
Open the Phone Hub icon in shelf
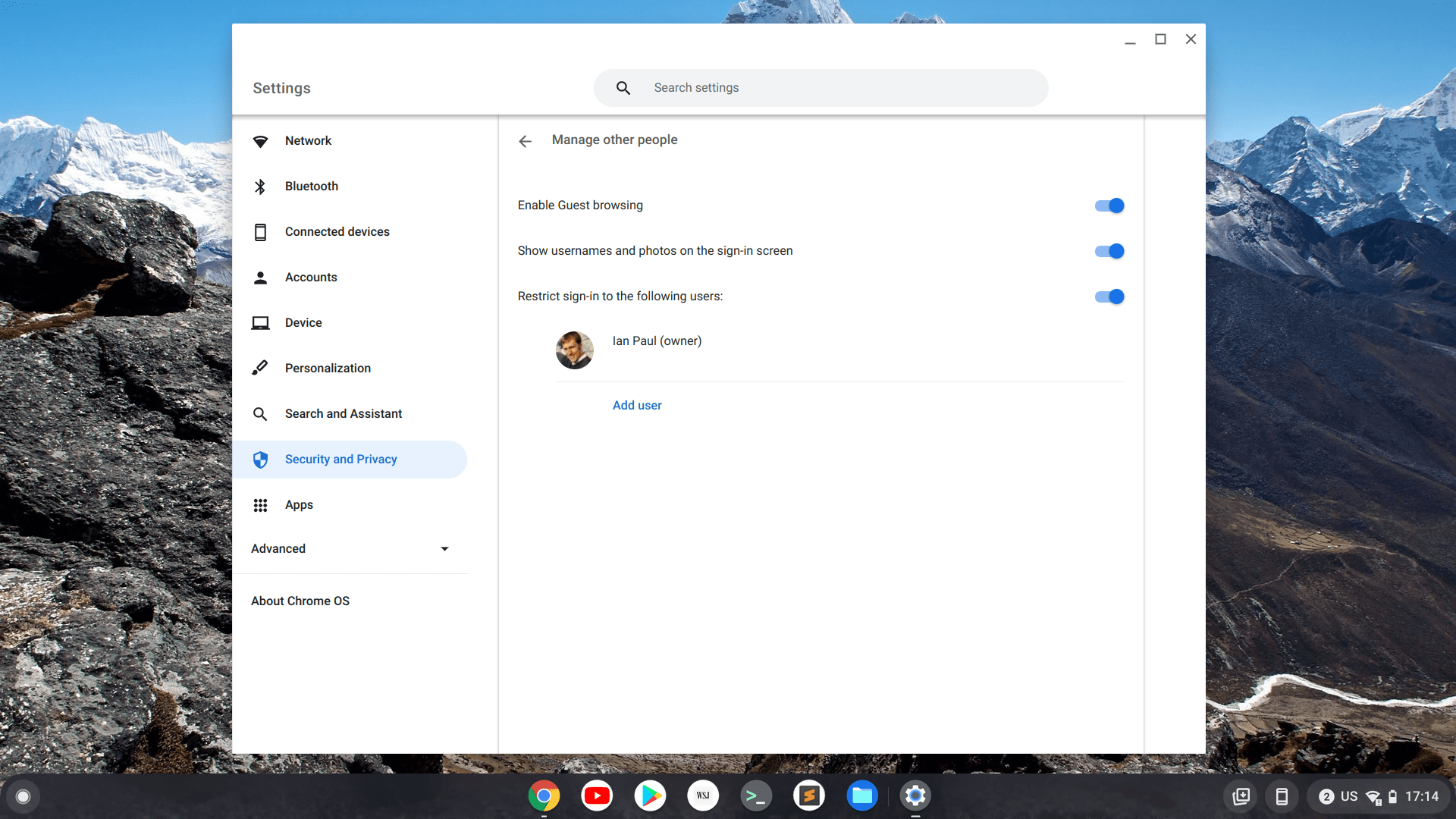tap(1282, 796)
